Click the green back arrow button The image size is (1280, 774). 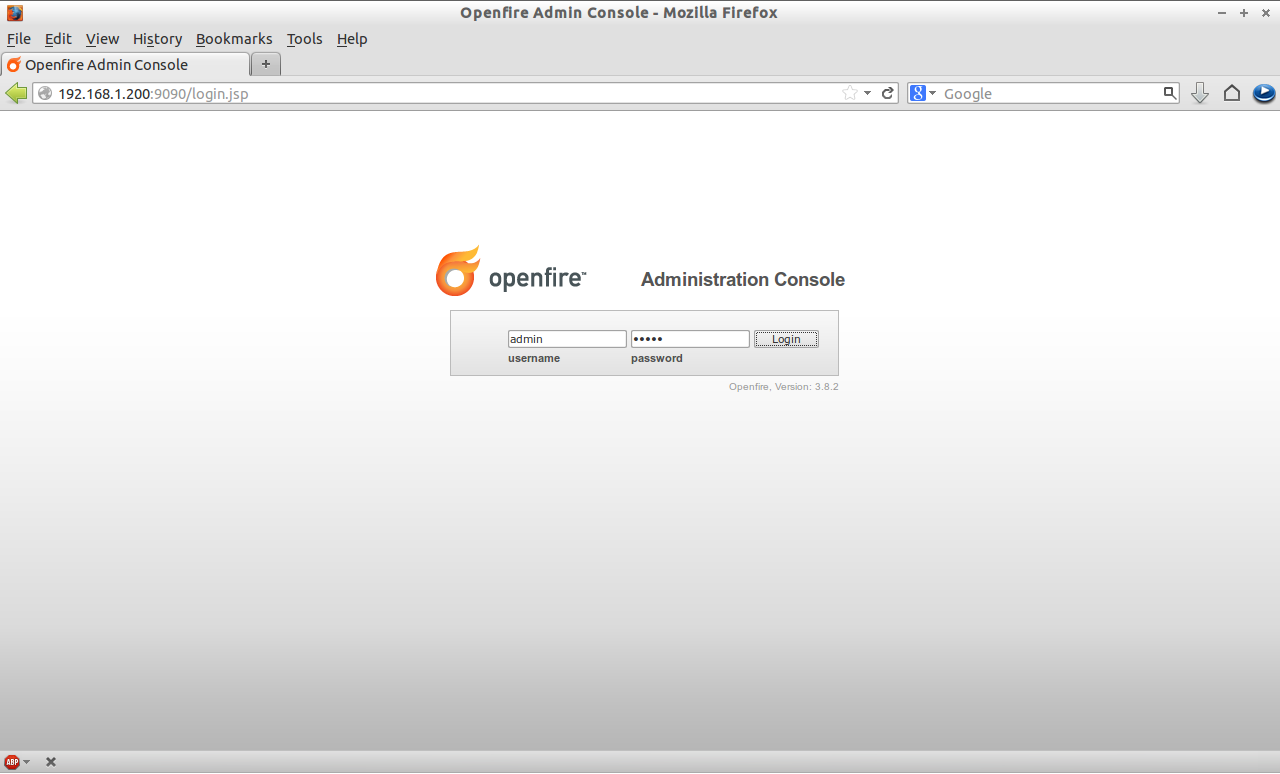(16, 93)
